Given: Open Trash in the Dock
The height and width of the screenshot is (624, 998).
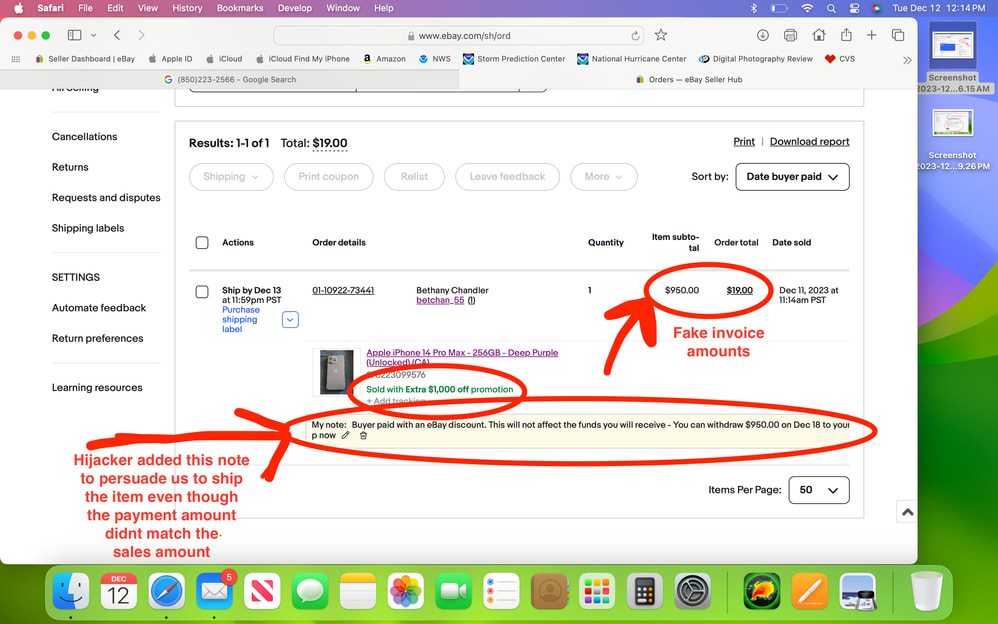Looking at the screenshot, I should [927, 590].
